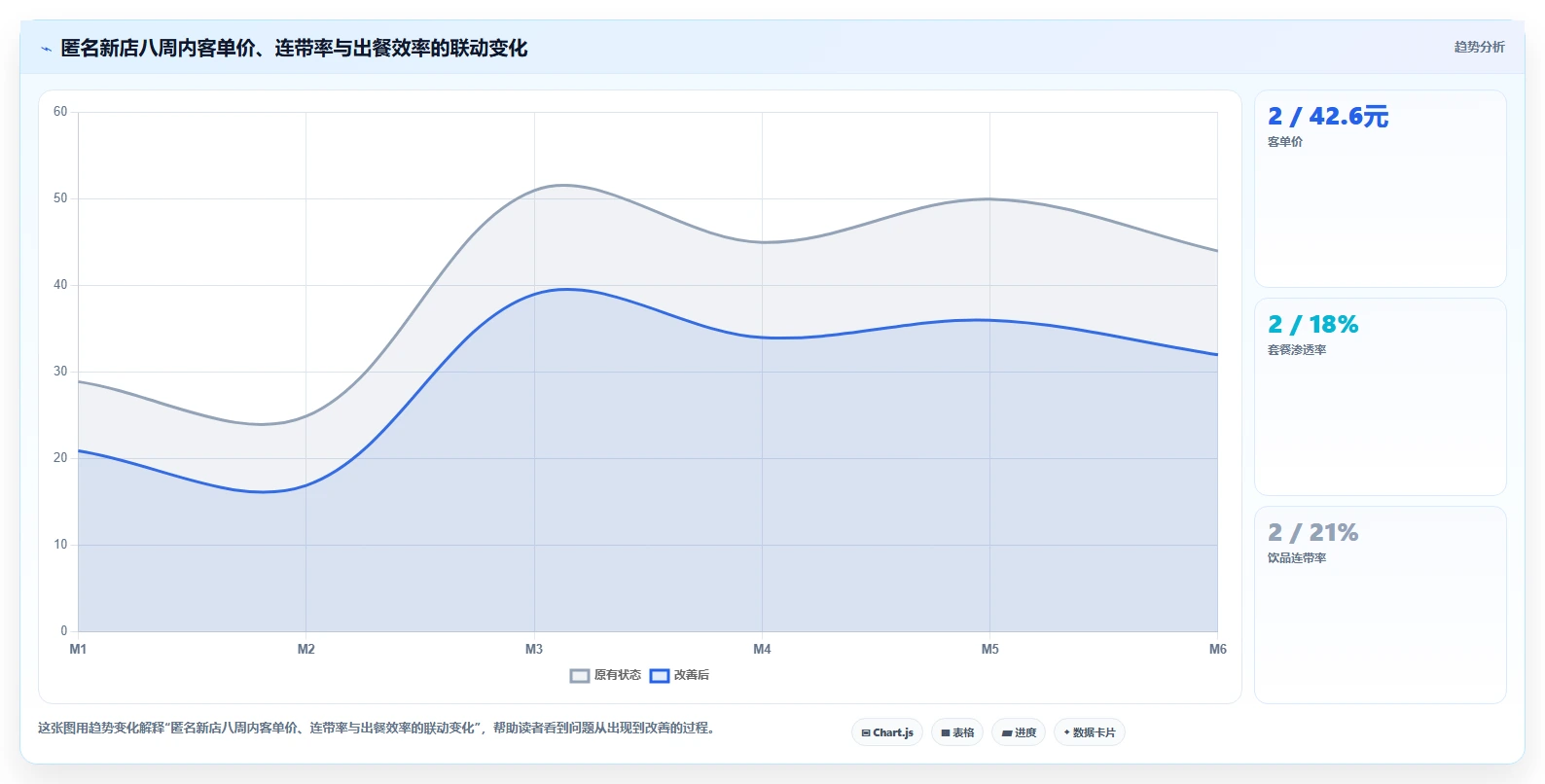The width and height of the screenshot is (1545, 784).
Task: Click the 10 y-axis value
Action: point(60,545)
